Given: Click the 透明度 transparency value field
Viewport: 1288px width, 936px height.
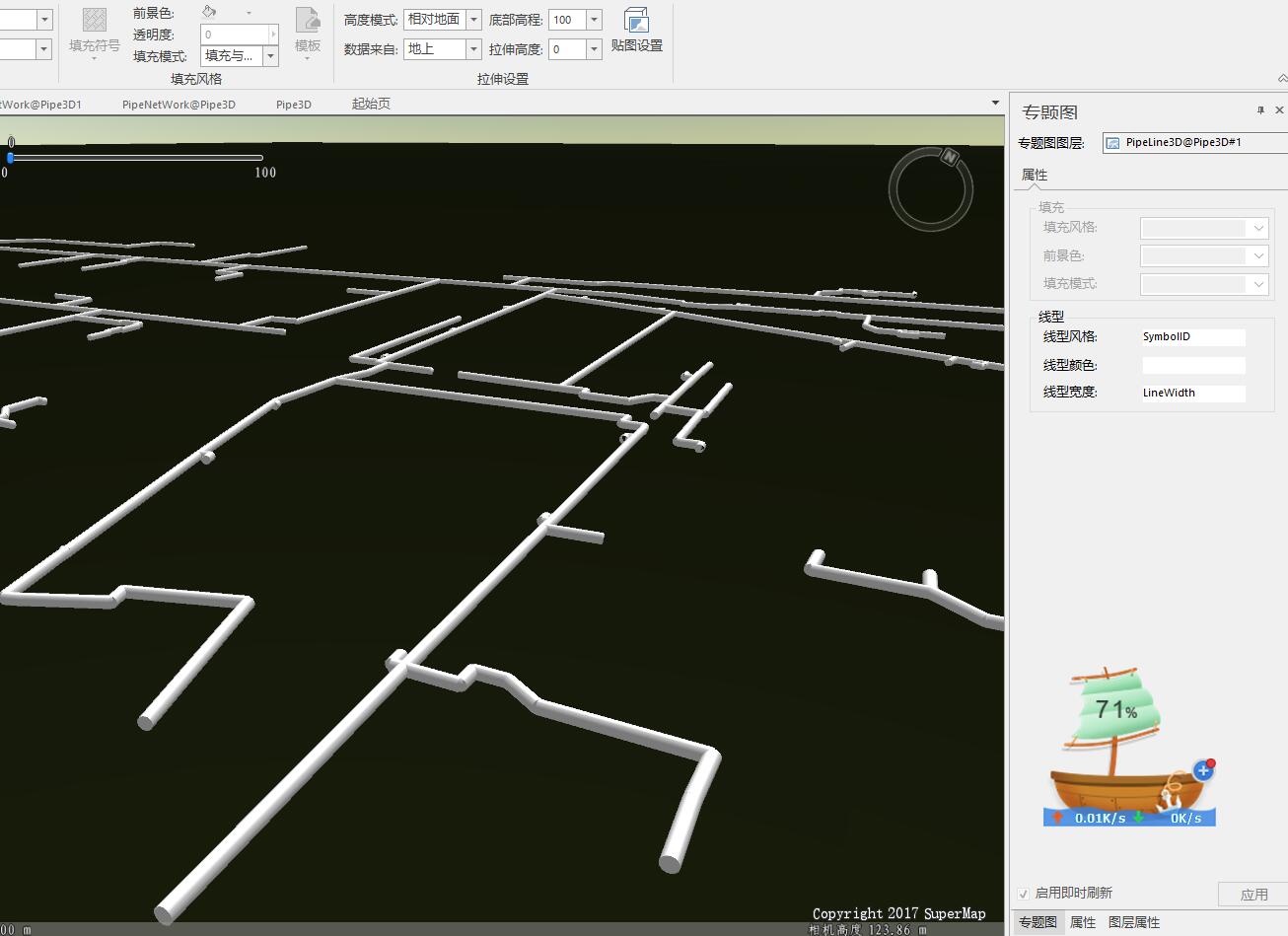Looking at the screenshot, I should point(235,35).
